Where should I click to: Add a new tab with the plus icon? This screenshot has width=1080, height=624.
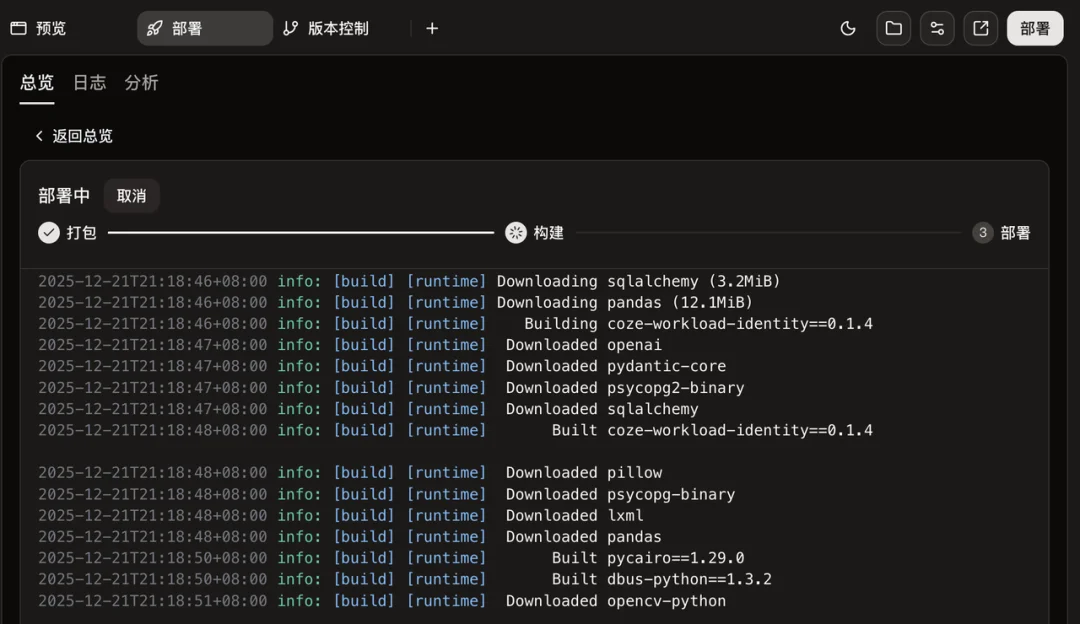pos(432,28)
